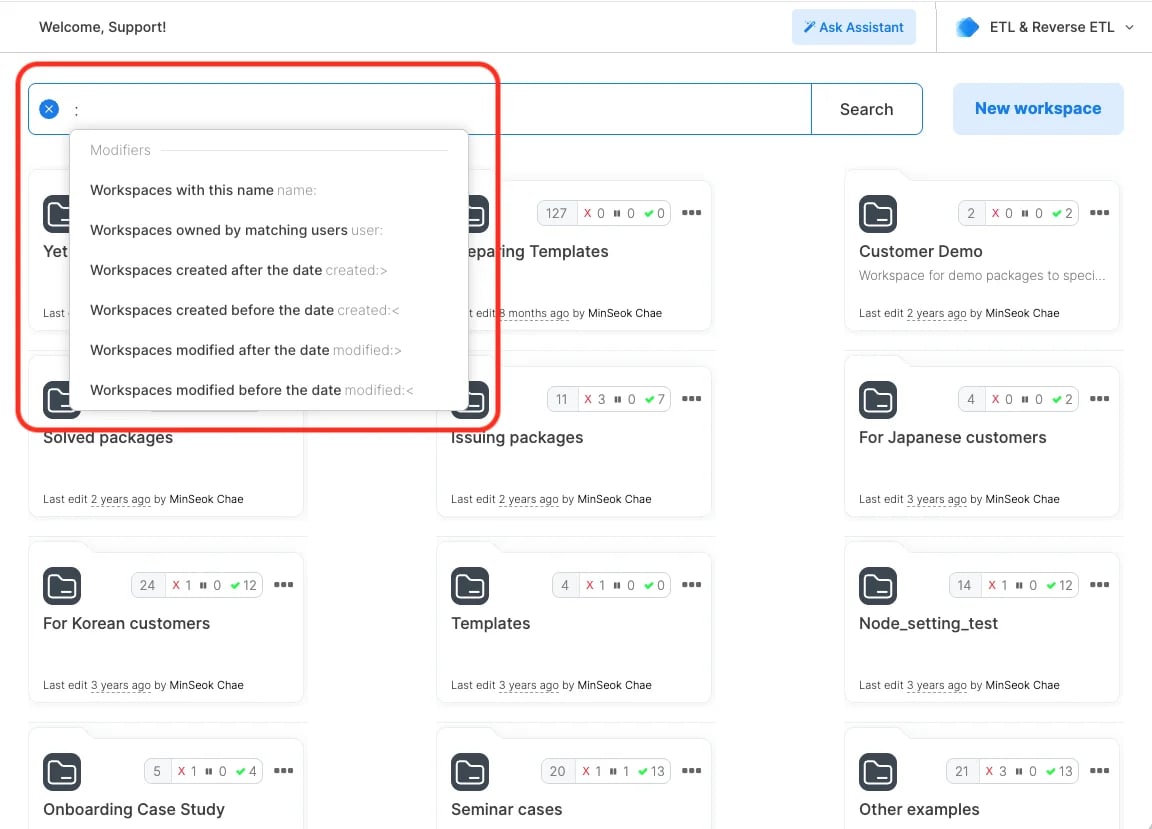Screen dimensions: 1152x829
Task: Choose 'Workspaces modified after the date' modifier
Action: click(269, 351)
